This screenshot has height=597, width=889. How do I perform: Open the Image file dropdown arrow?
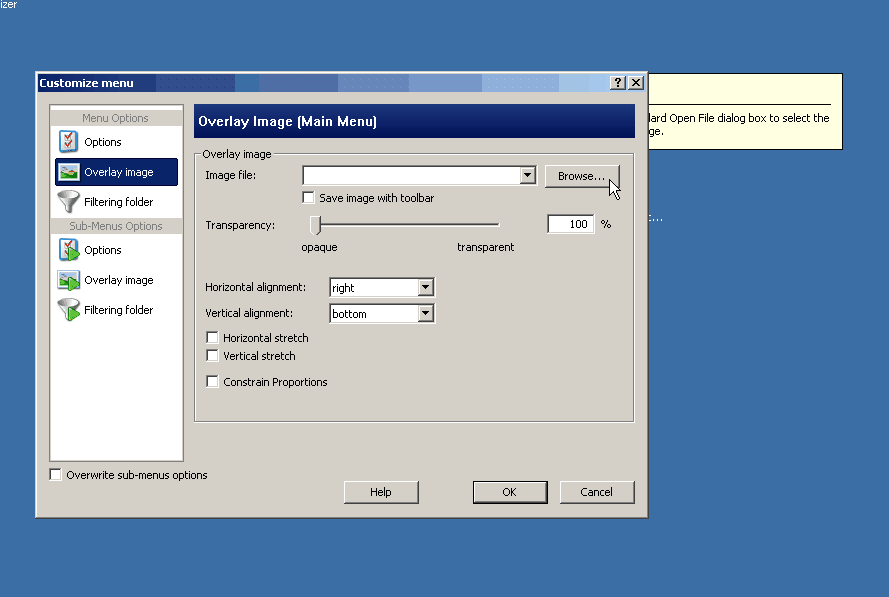(x=527, y=176)
